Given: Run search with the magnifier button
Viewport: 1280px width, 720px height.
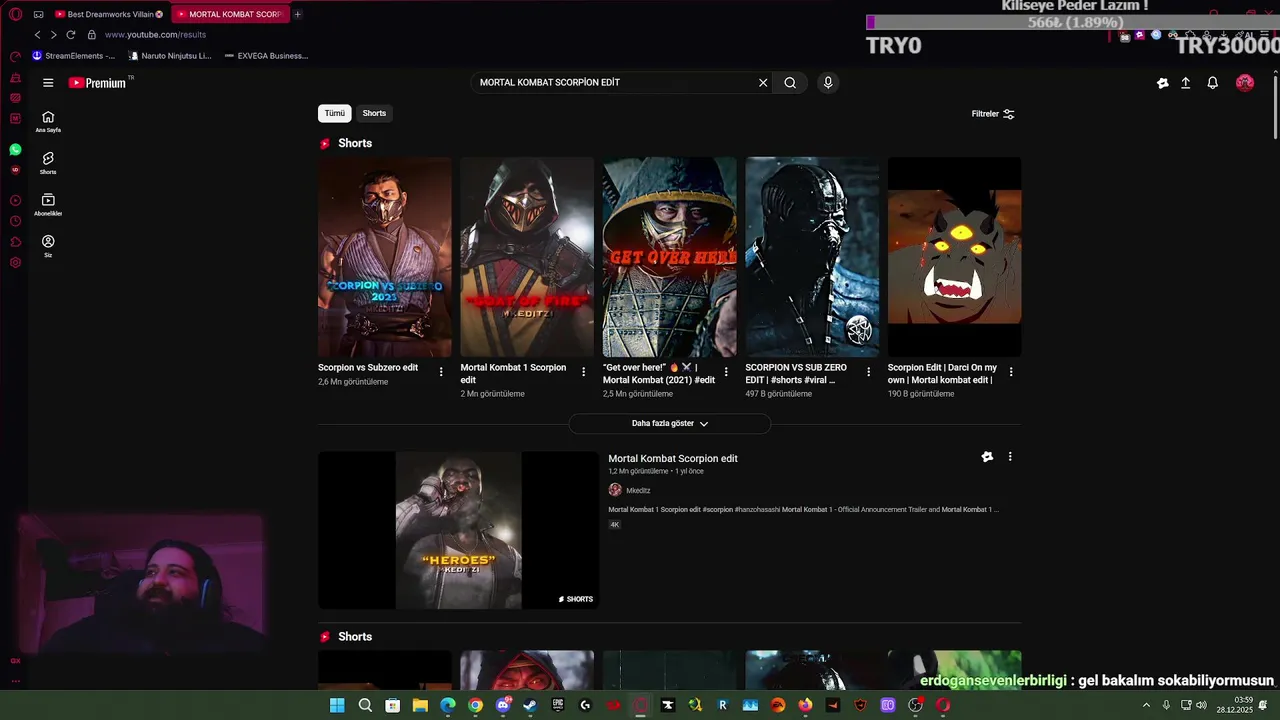Looking at the screenshot, I should click(x=790, y=83).
